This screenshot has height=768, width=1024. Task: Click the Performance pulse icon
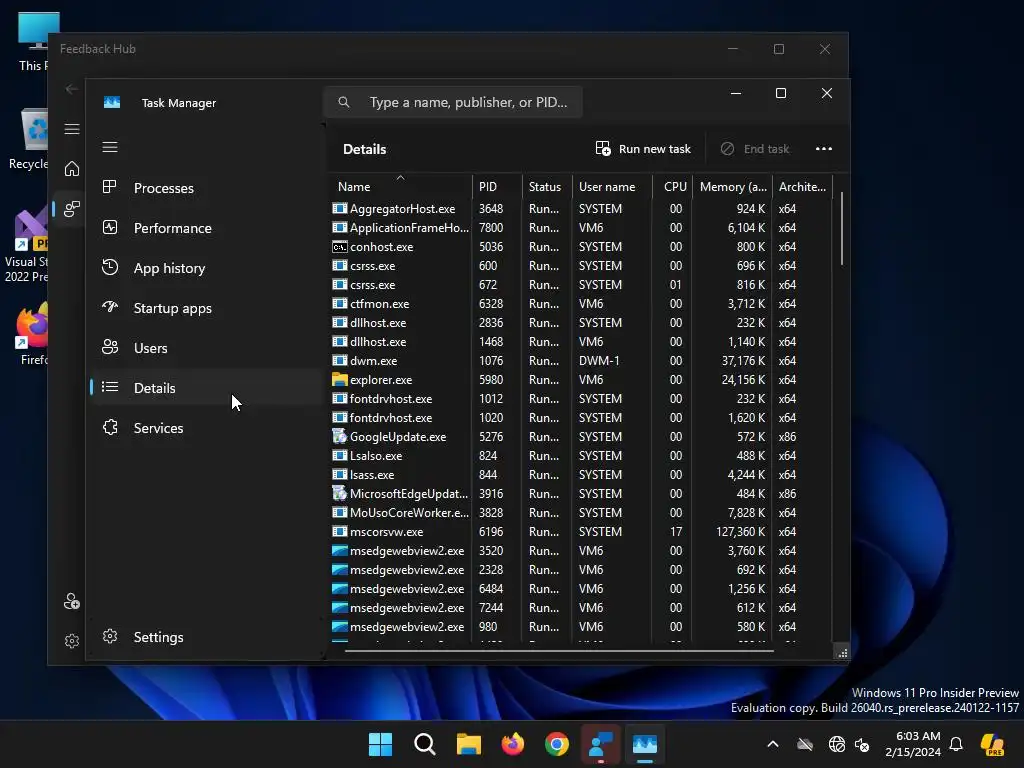110,227
